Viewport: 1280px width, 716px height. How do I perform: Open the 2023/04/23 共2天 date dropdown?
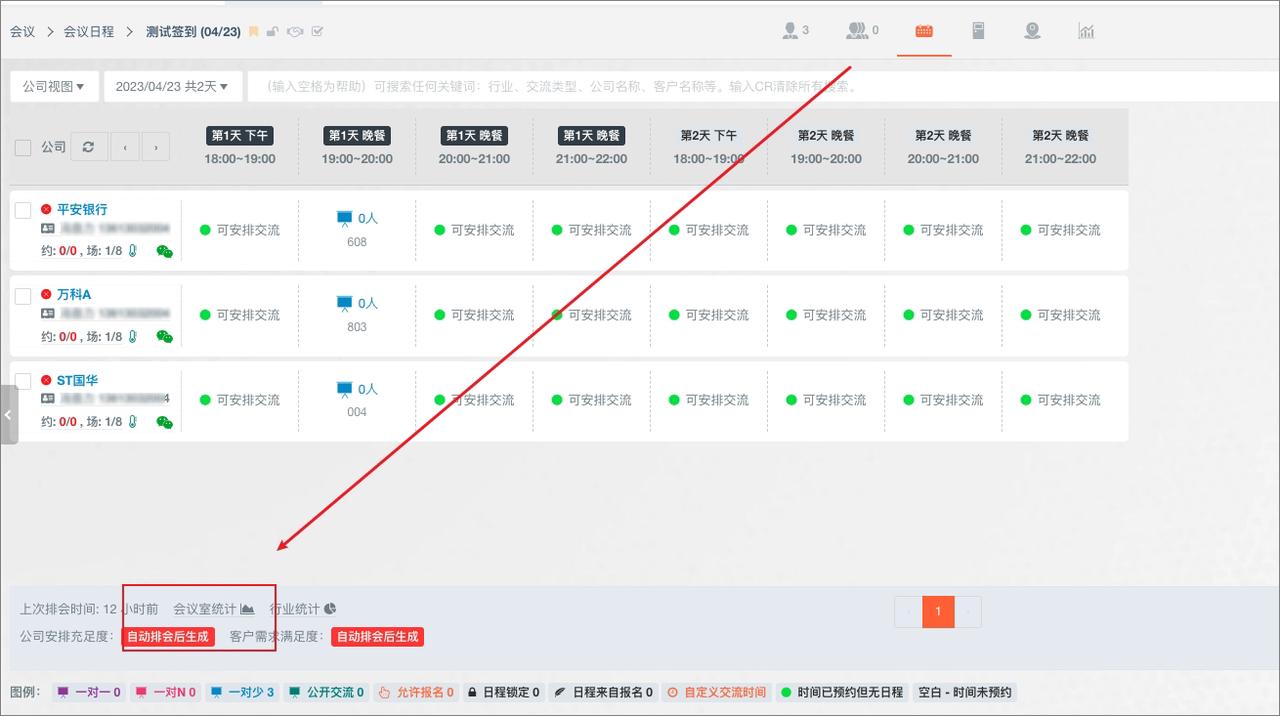click(173, 87)
